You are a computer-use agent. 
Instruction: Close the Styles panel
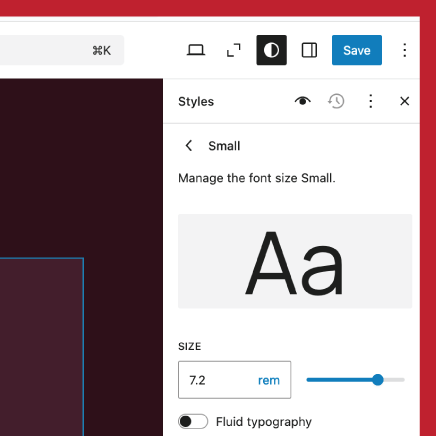[404, 101]
